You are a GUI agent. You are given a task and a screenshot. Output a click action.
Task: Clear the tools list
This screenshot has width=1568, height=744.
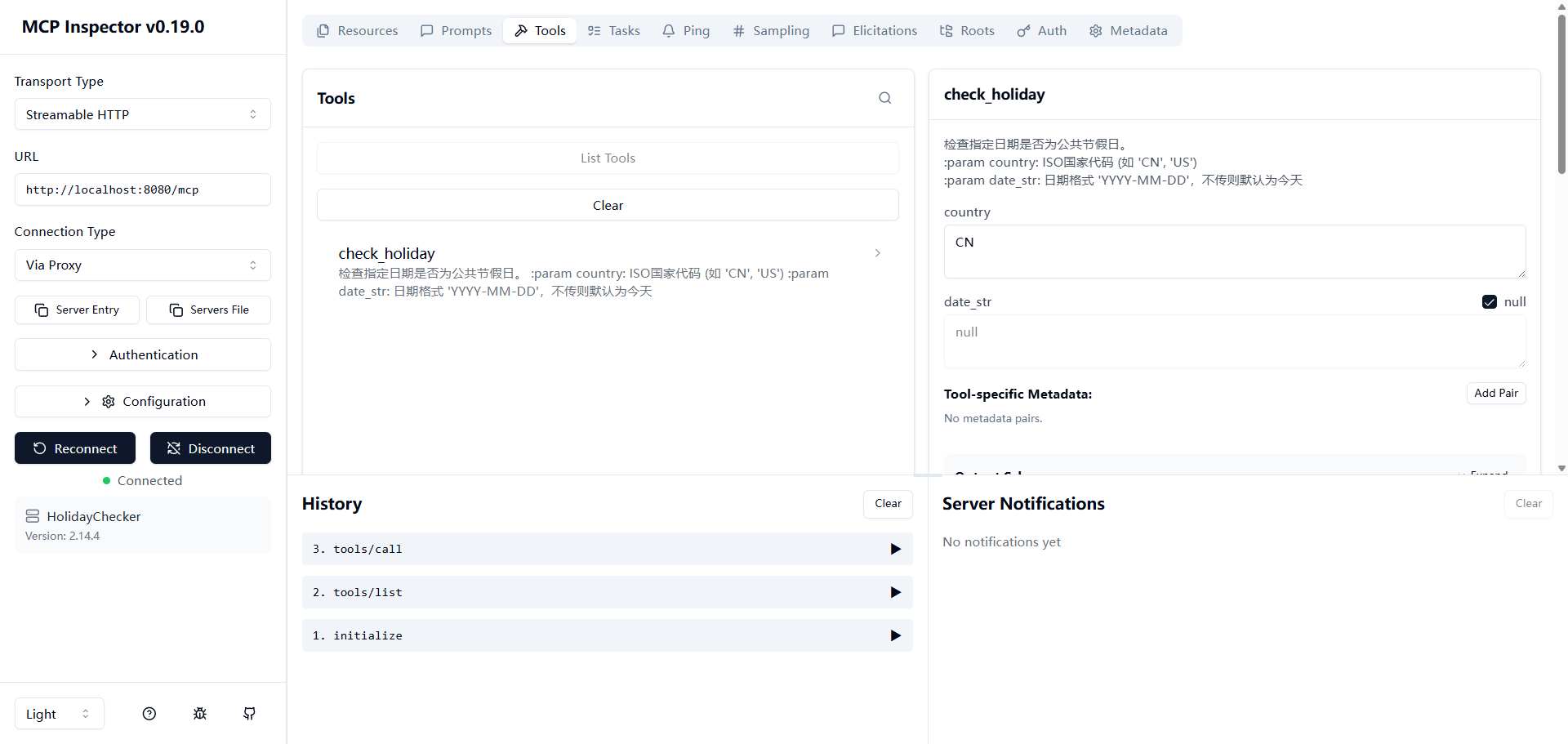[x=608, y=206]
